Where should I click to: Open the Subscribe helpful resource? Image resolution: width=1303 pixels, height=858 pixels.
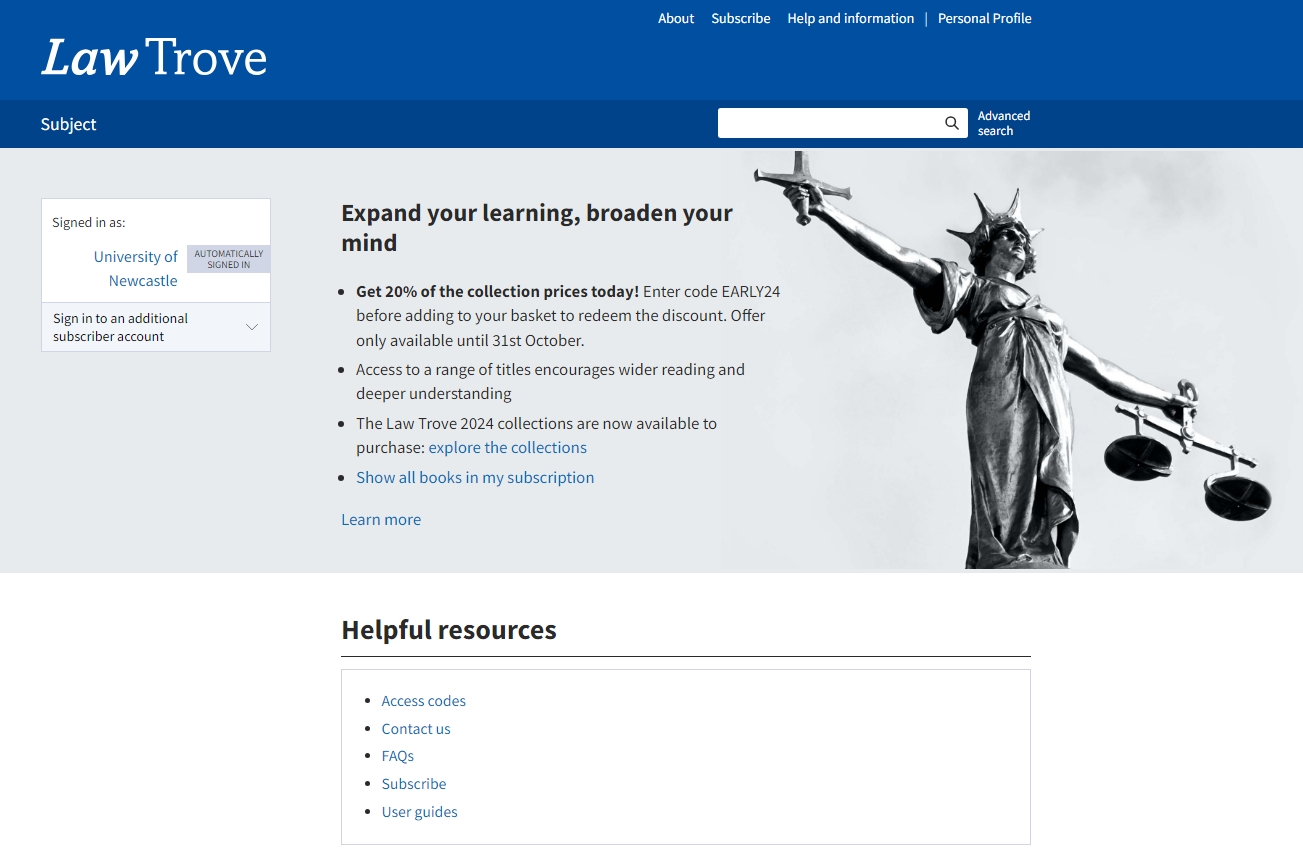click(x=413, y=783)
